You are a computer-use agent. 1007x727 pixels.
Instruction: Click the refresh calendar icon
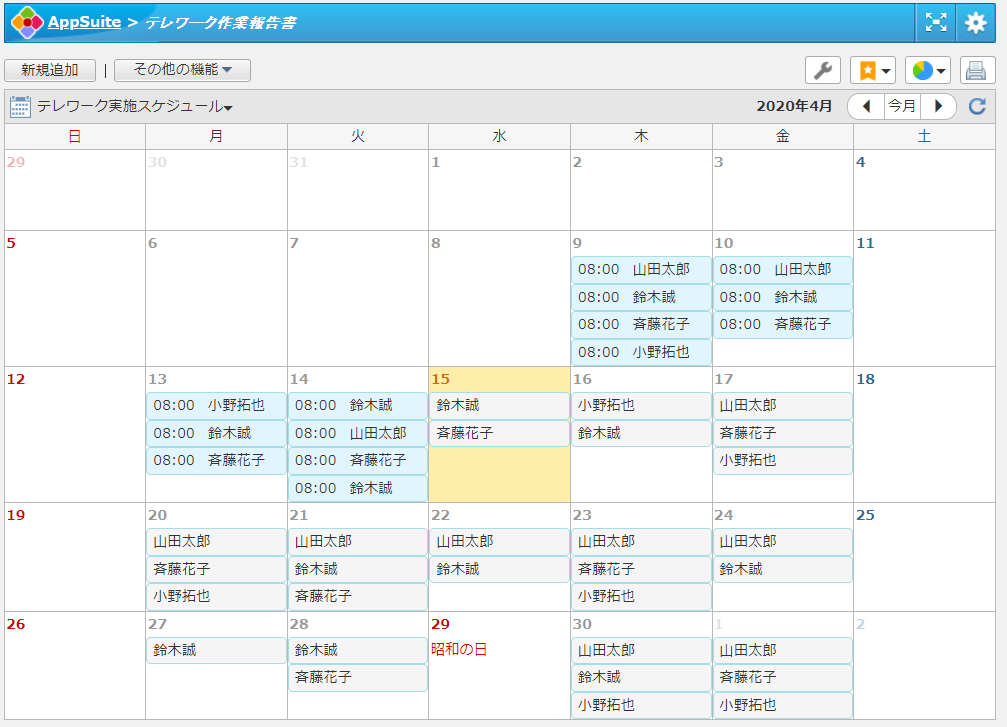click(x=977, y=106)
